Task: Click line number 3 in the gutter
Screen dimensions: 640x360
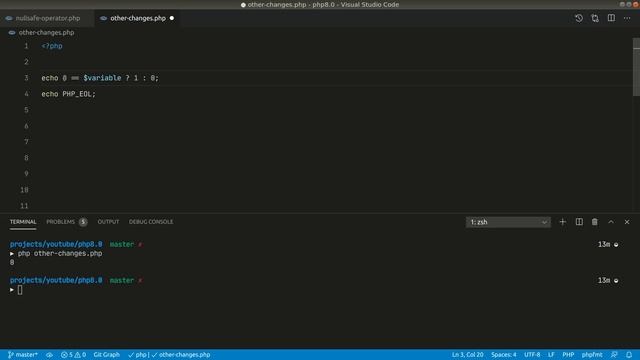Action: click(x=27, y=78)
